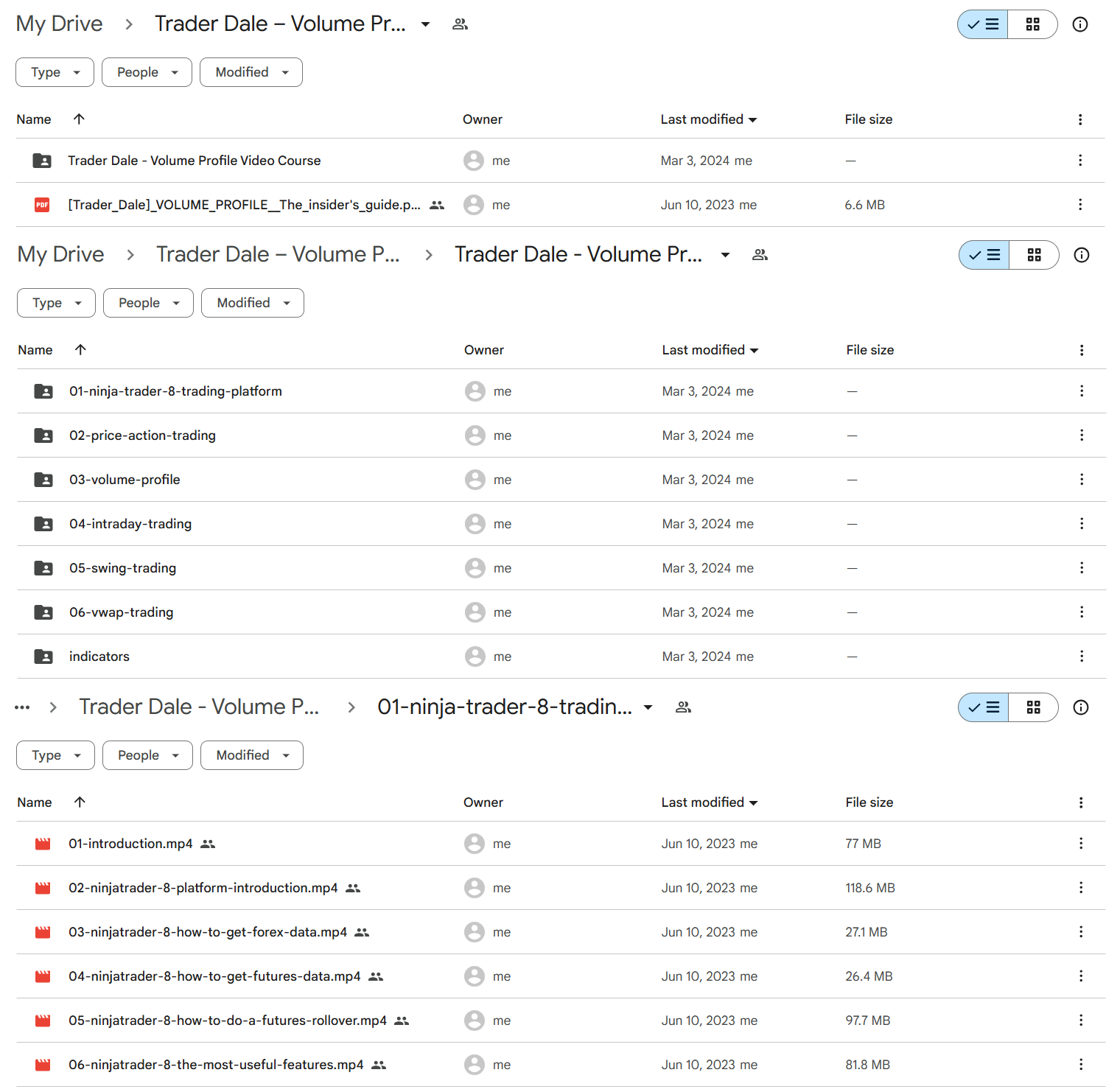Click the File size column header in bottom panel
Image resolution: width=1120 pixels, height=1092 pixels.
click(x=869, y=802)
